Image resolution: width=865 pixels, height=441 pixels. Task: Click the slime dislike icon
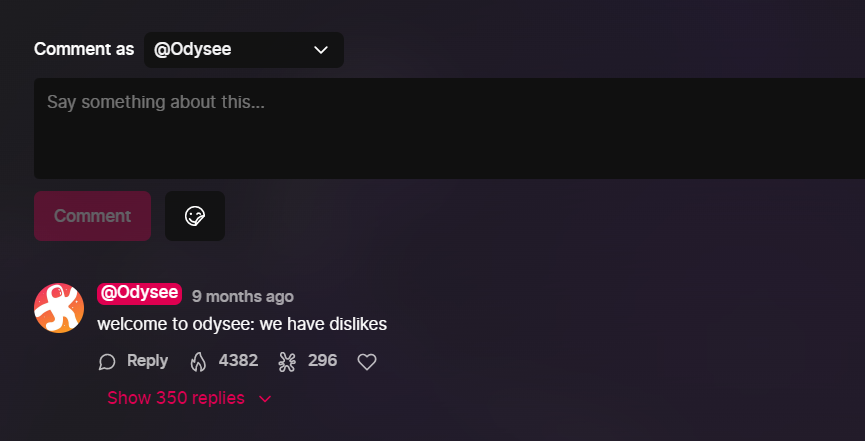point(287,362)
